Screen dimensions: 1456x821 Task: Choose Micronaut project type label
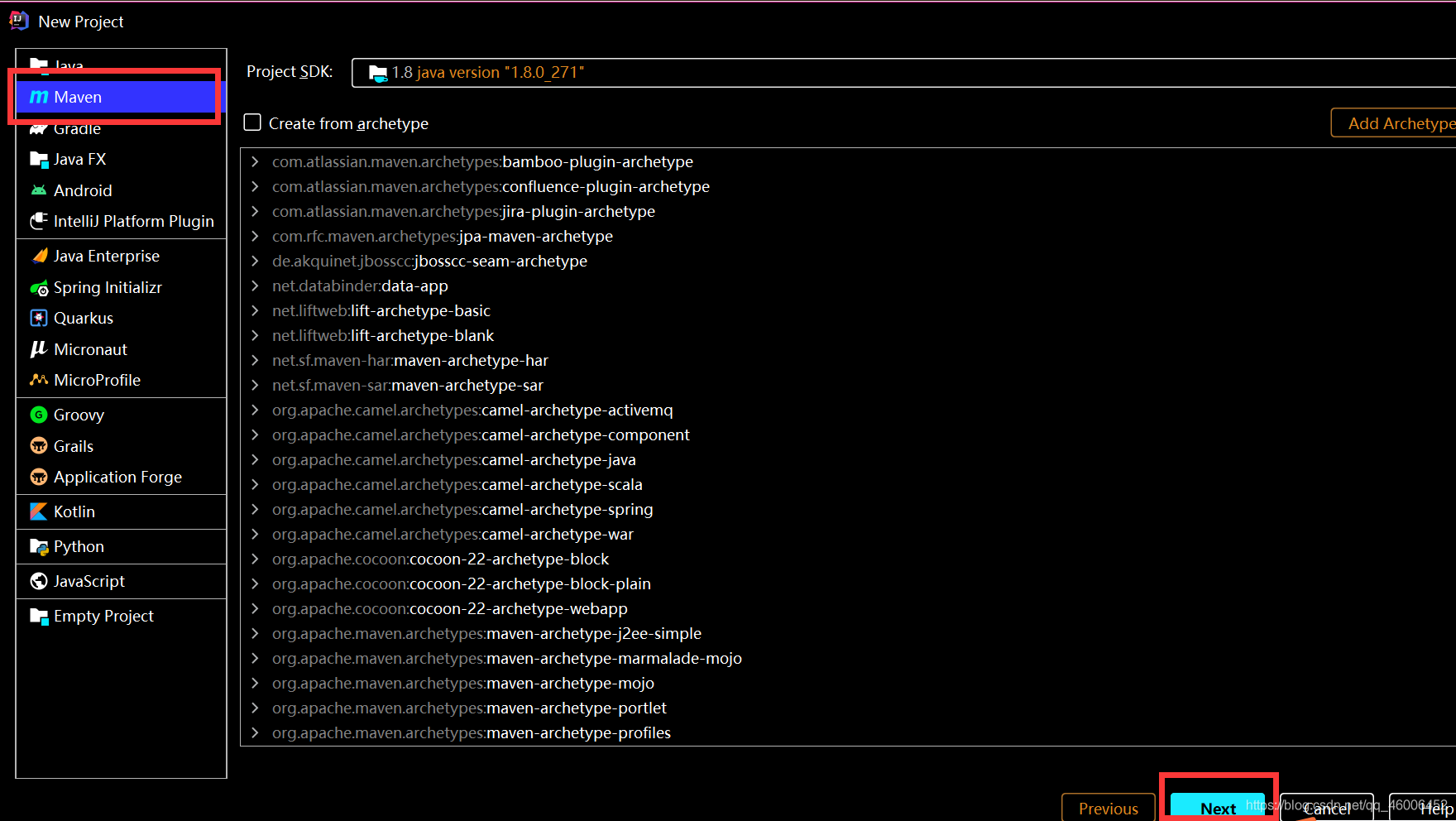tap(90, 349)
